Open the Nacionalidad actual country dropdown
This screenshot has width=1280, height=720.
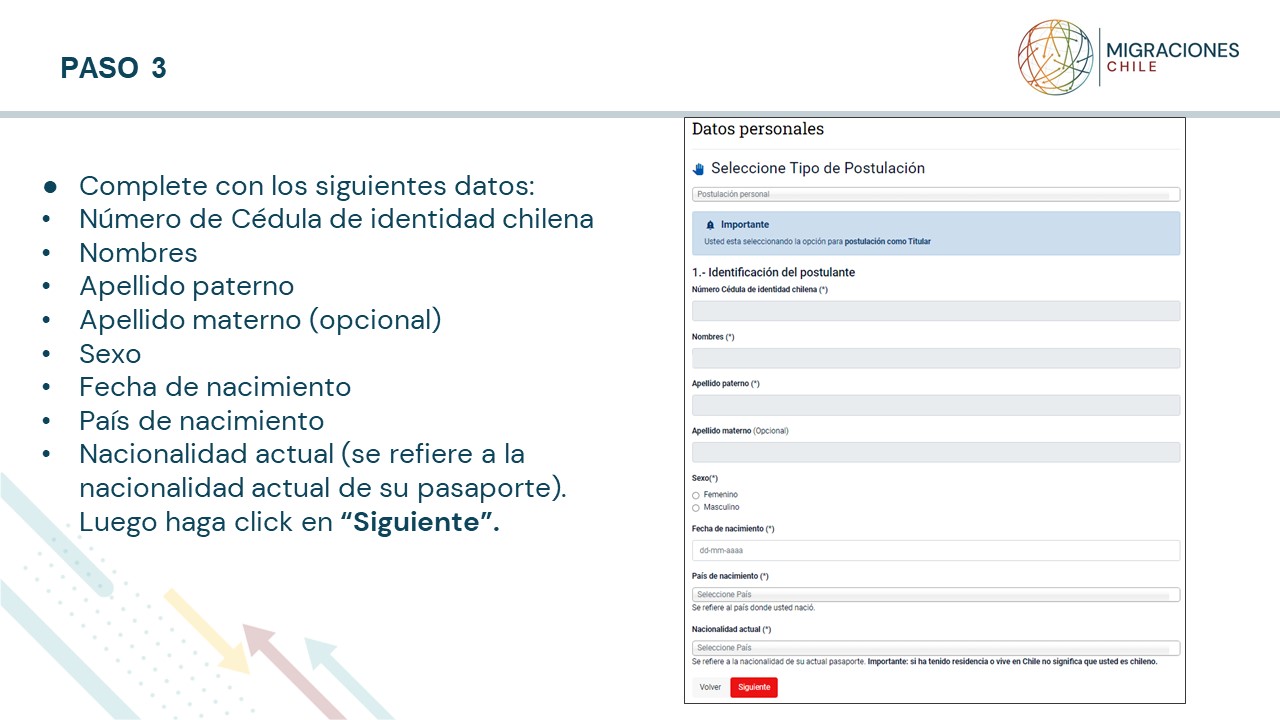click(936, 647)
